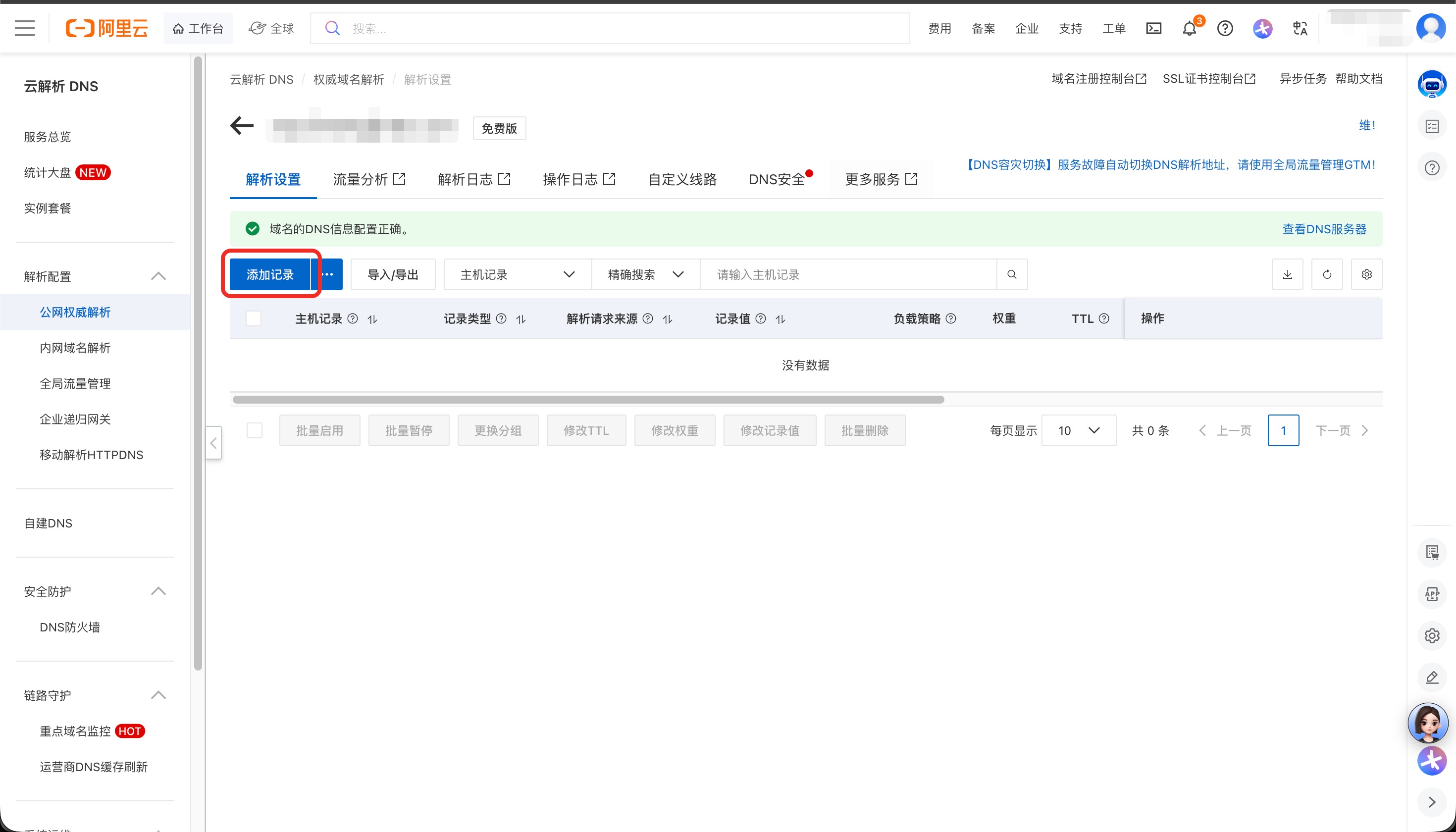Screen dimensions: 1456x832
Task: Refresh the record list with the refresh icon
Action: coord(1327,274)
